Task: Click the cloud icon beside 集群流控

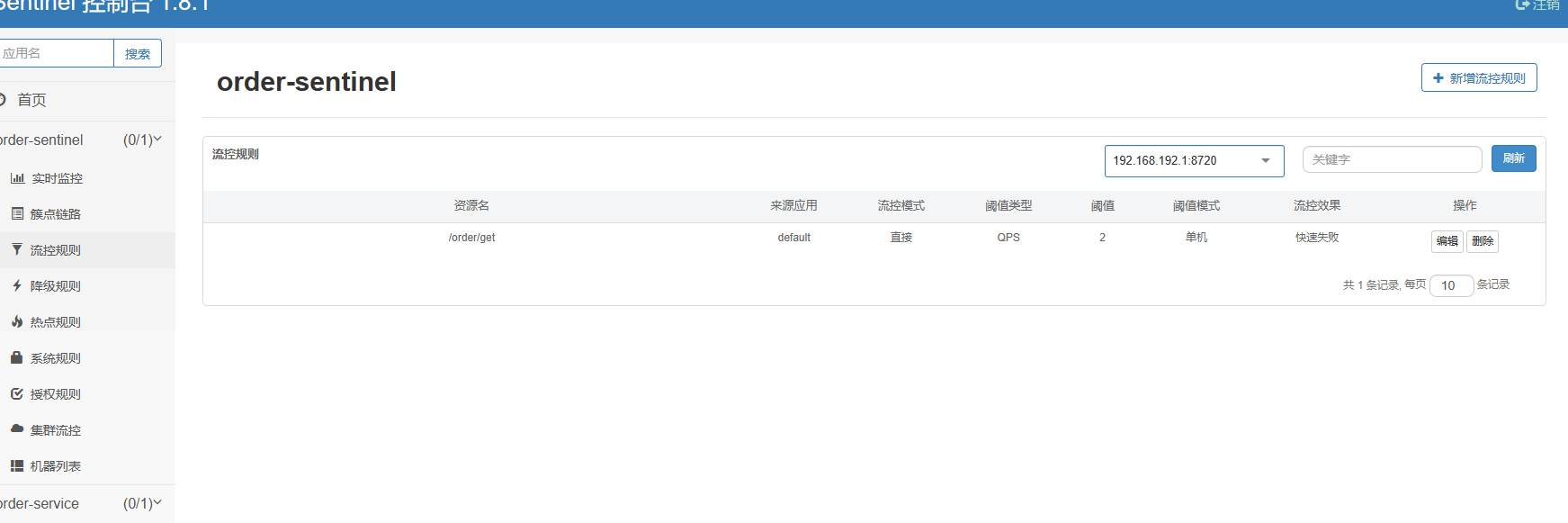Action: (17, 429)
